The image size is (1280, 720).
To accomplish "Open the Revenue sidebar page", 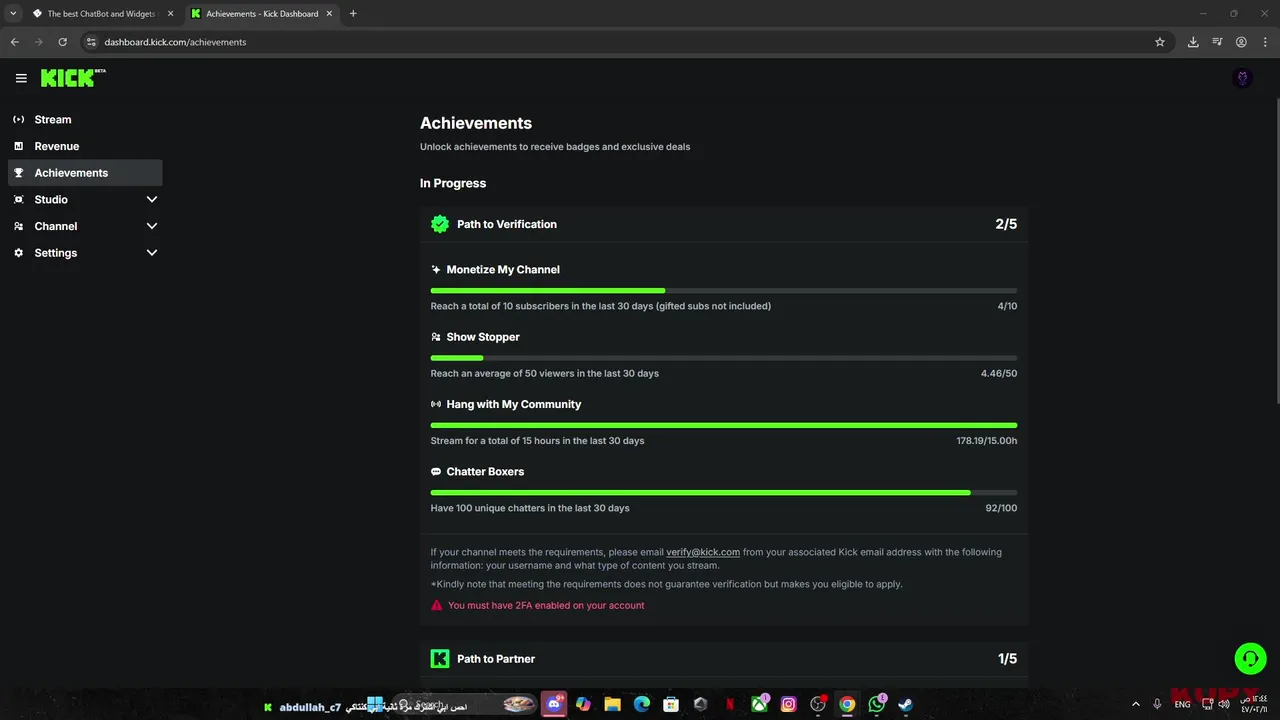I will [x=85, y=146].
